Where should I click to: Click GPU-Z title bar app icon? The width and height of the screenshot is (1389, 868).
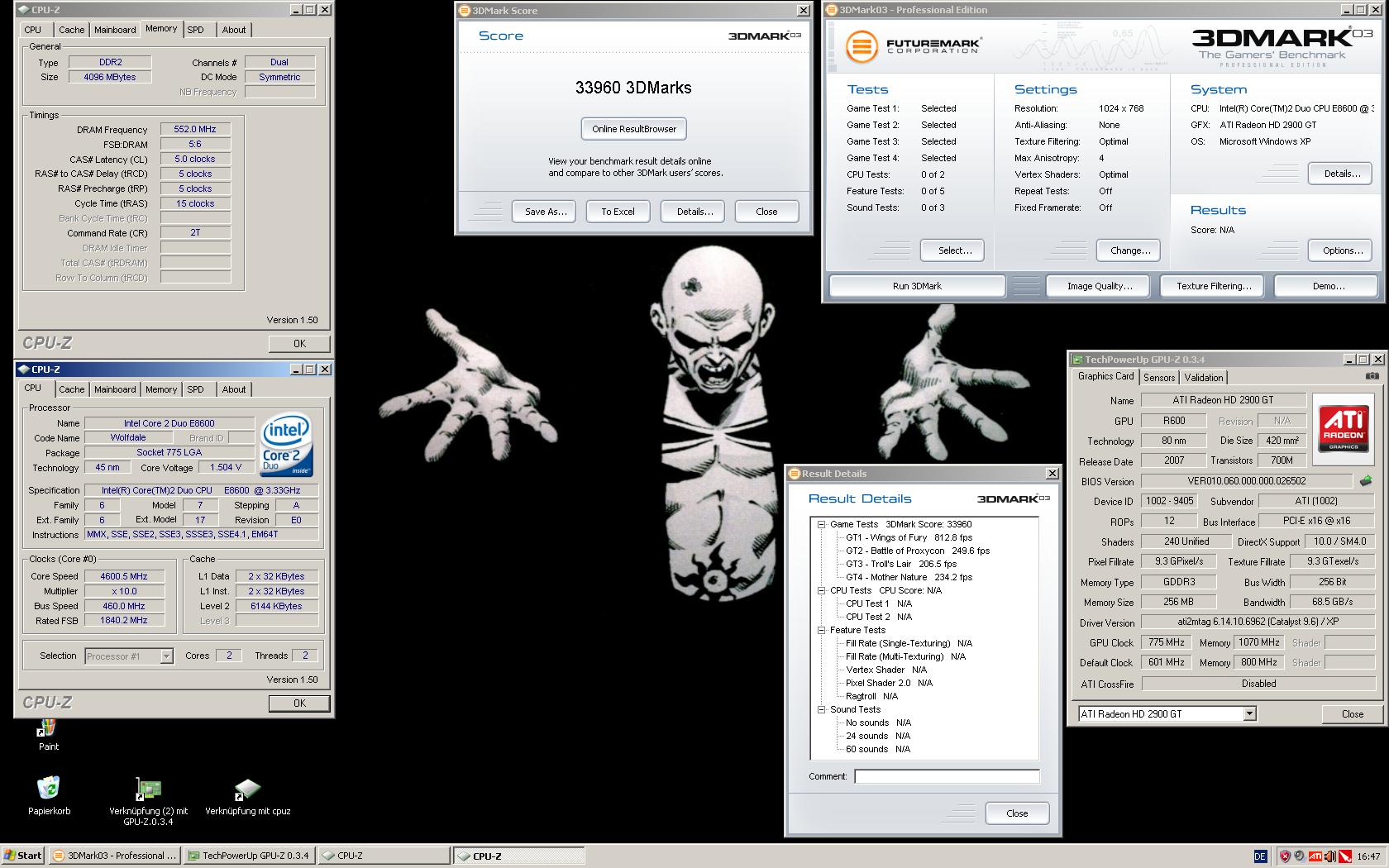pyautogui.click(x=1076, y=360)
